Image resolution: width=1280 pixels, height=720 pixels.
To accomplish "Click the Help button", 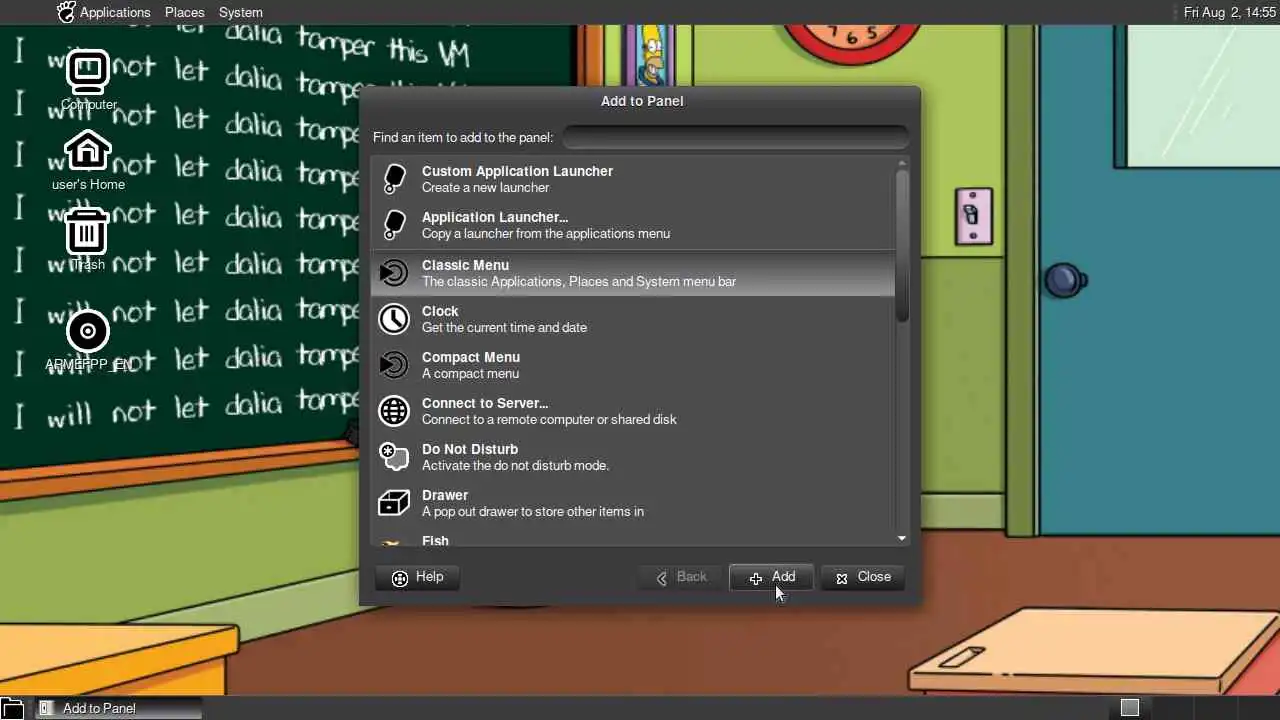I will [417, 577].
